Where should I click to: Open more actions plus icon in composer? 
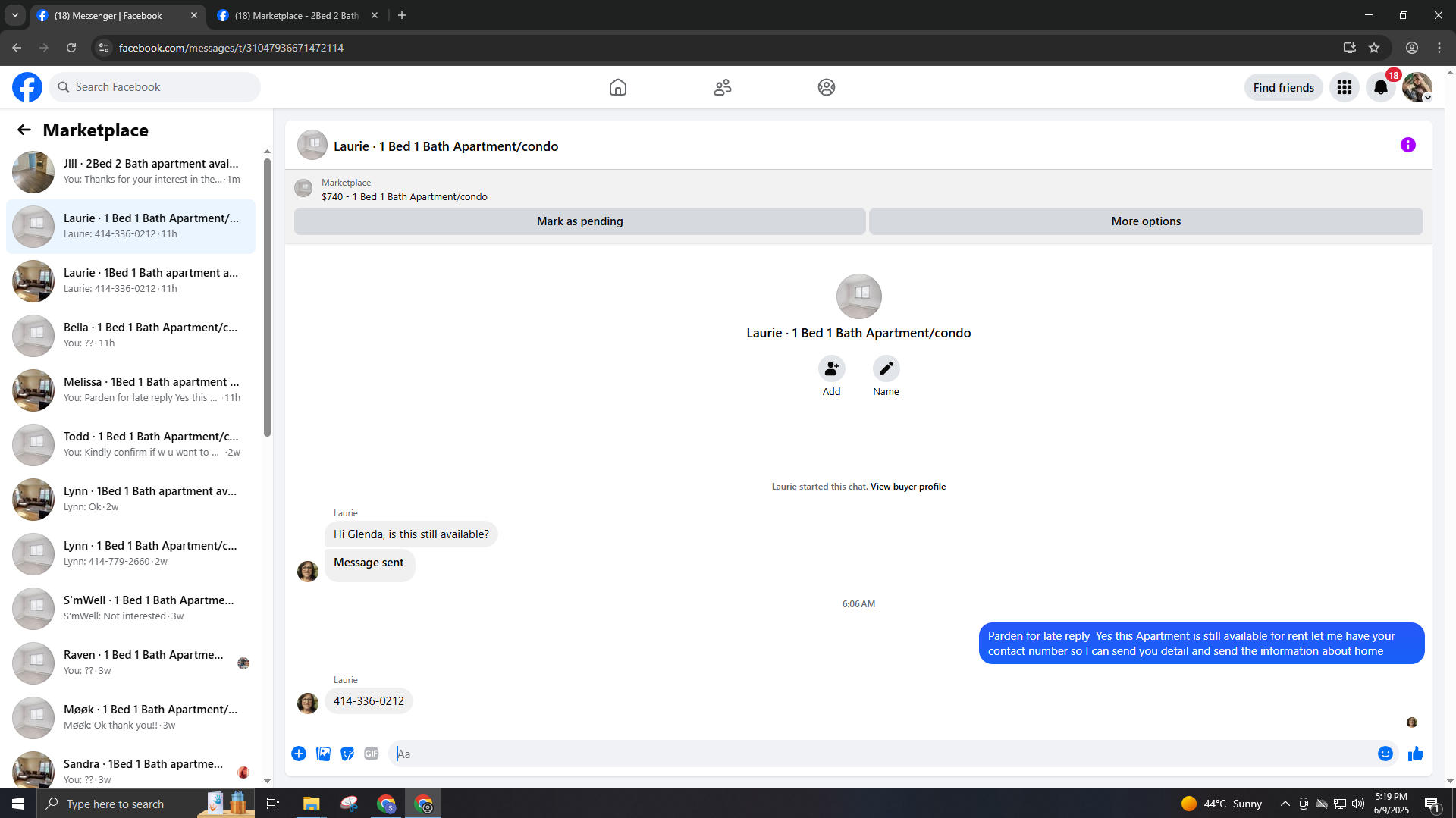(299, 754)
